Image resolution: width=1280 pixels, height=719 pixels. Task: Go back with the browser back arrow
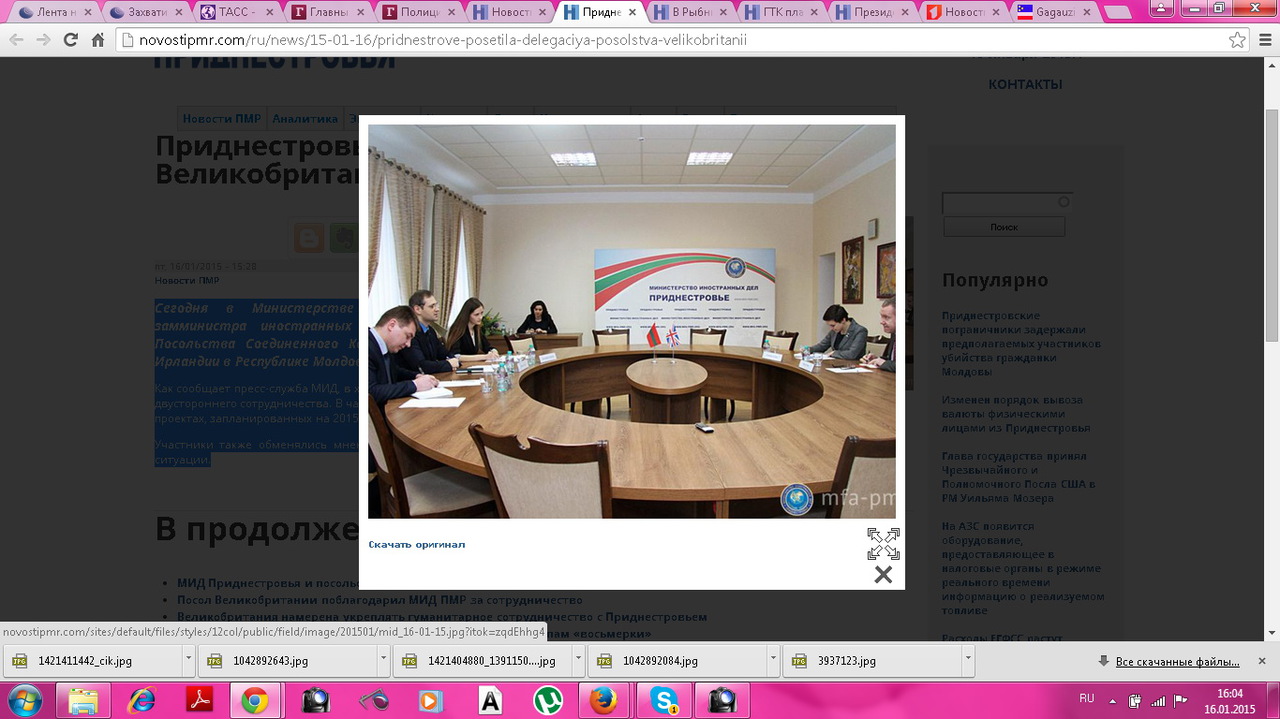[16, 40]
